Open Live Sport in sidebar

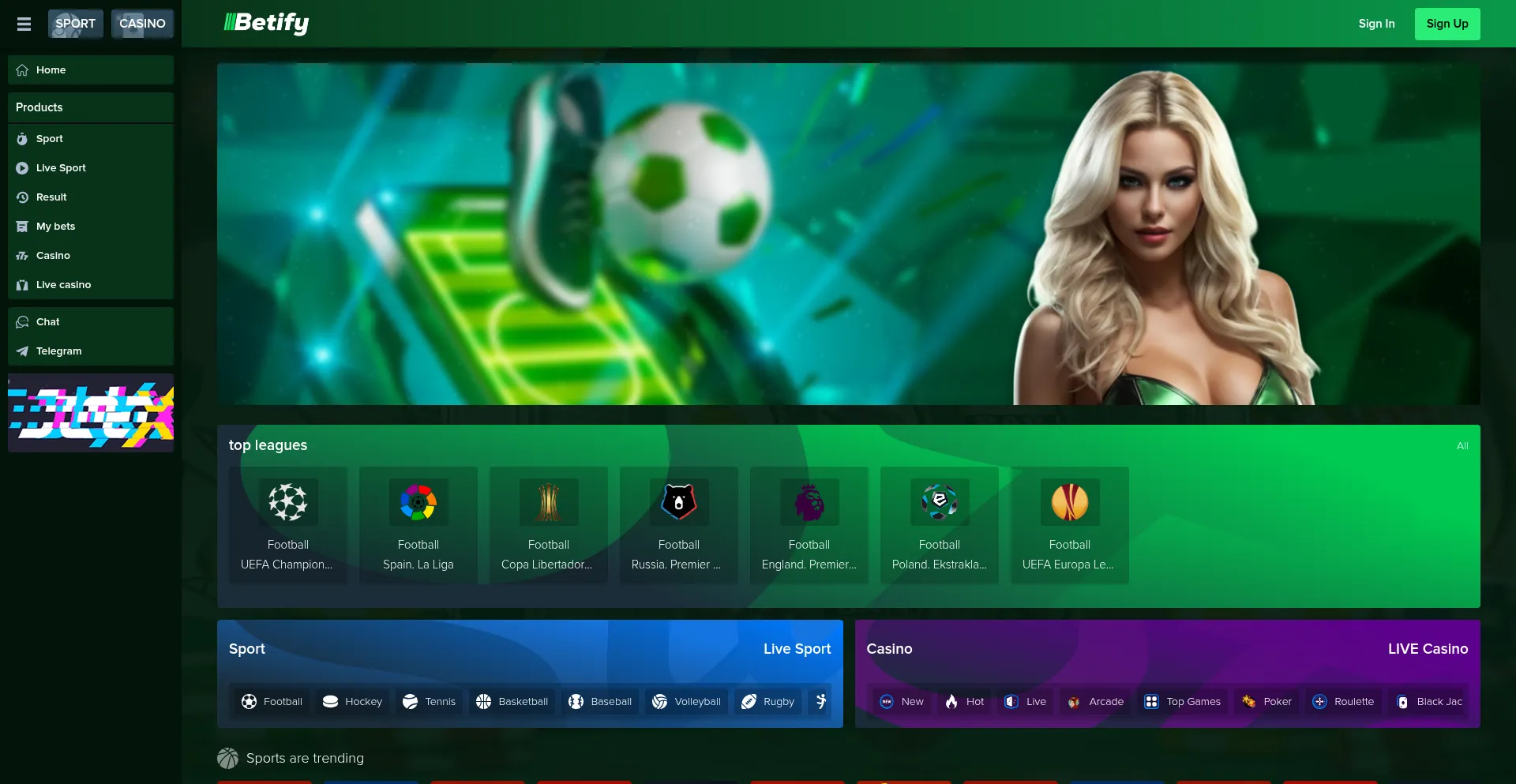[61, 168]
